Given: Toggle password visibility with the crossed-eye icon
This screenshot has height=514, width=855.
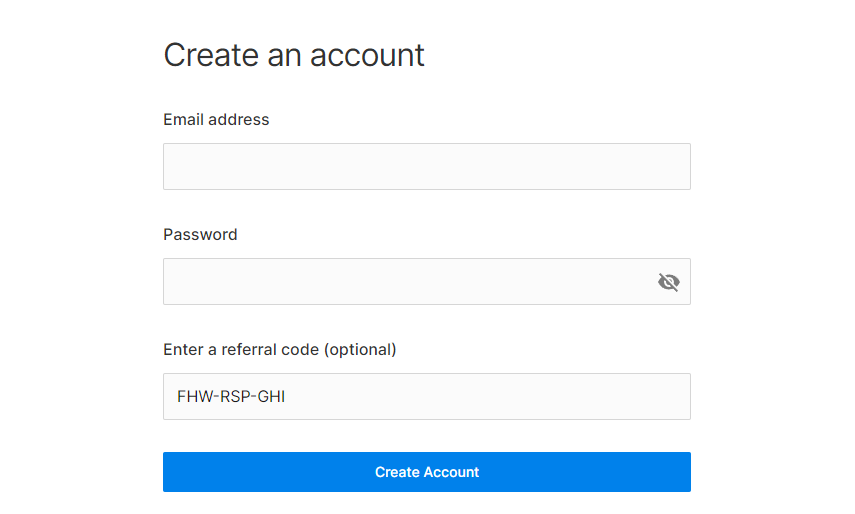Looking at the screenshot, I should click(x=669, y=282).
